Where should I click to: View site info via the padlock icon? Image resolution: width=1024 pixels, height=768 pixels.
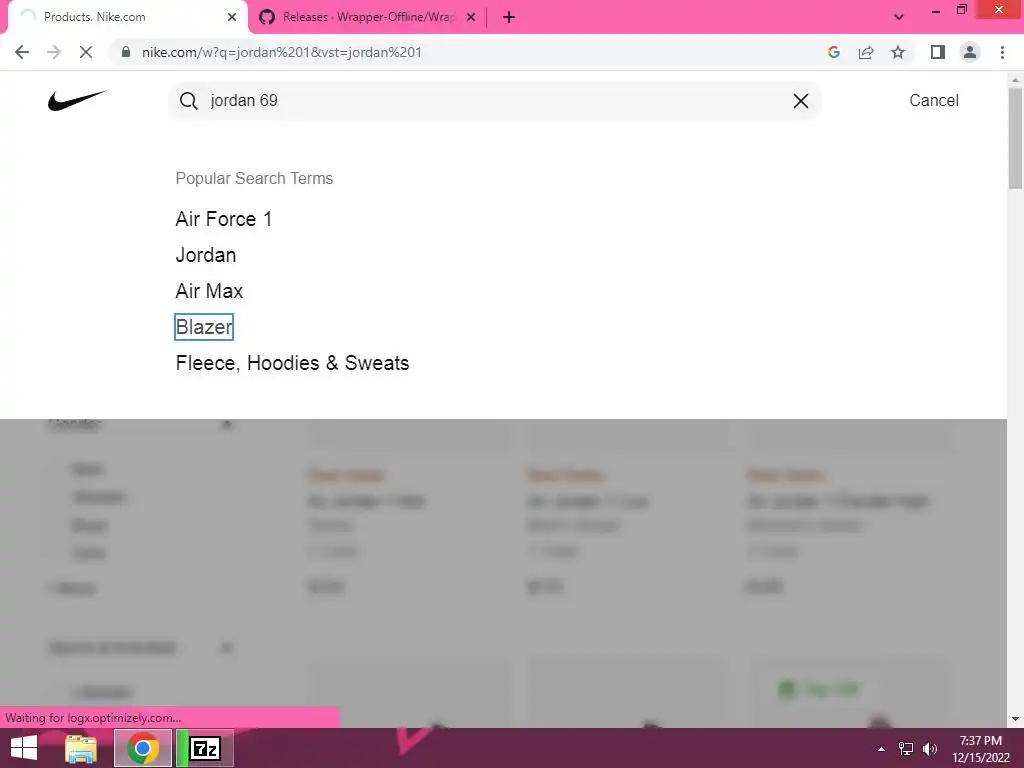coord(126,52)
